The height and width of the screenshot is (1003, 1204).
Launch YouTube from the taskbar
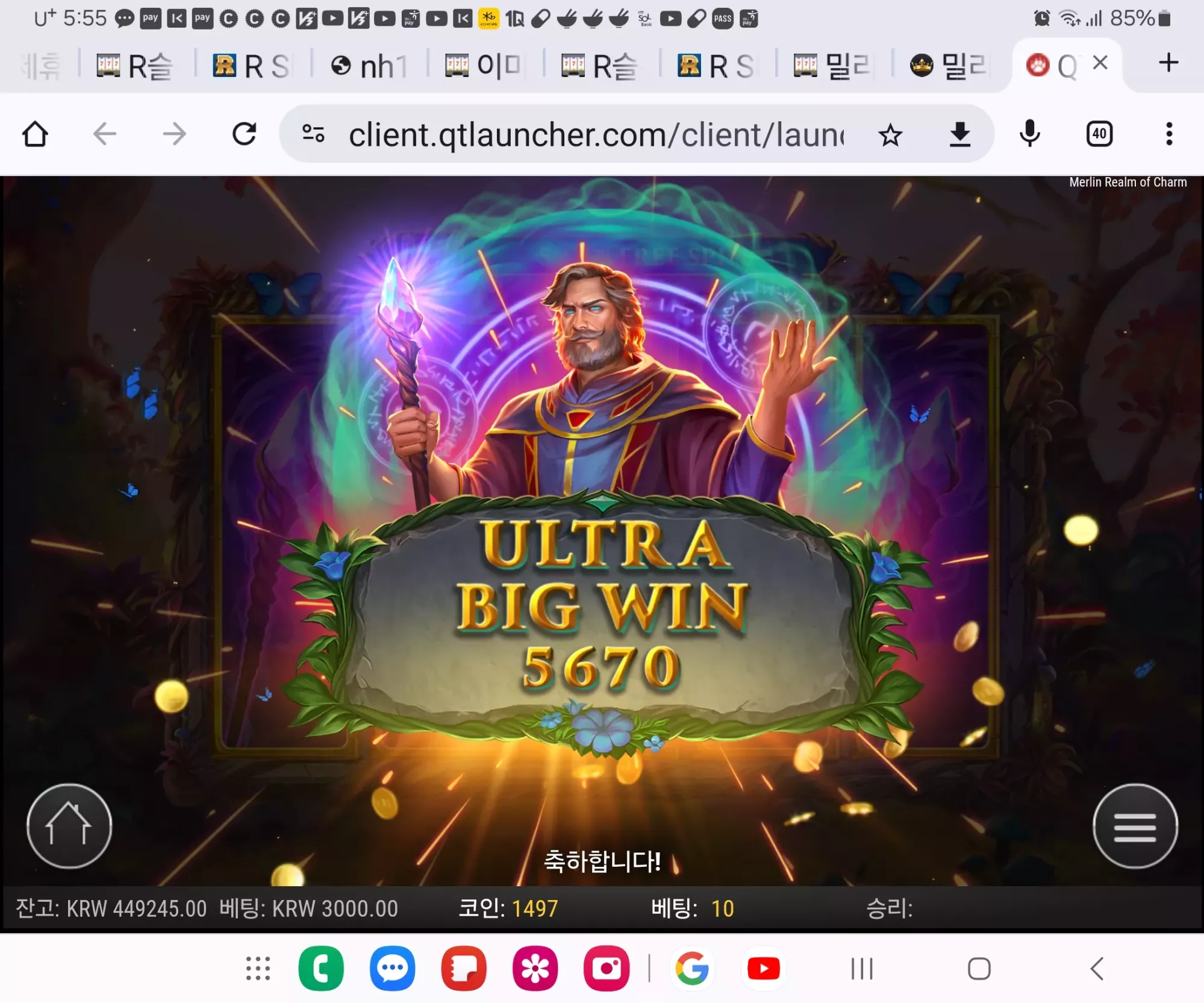pyautogui.click(x=764, y=969)
